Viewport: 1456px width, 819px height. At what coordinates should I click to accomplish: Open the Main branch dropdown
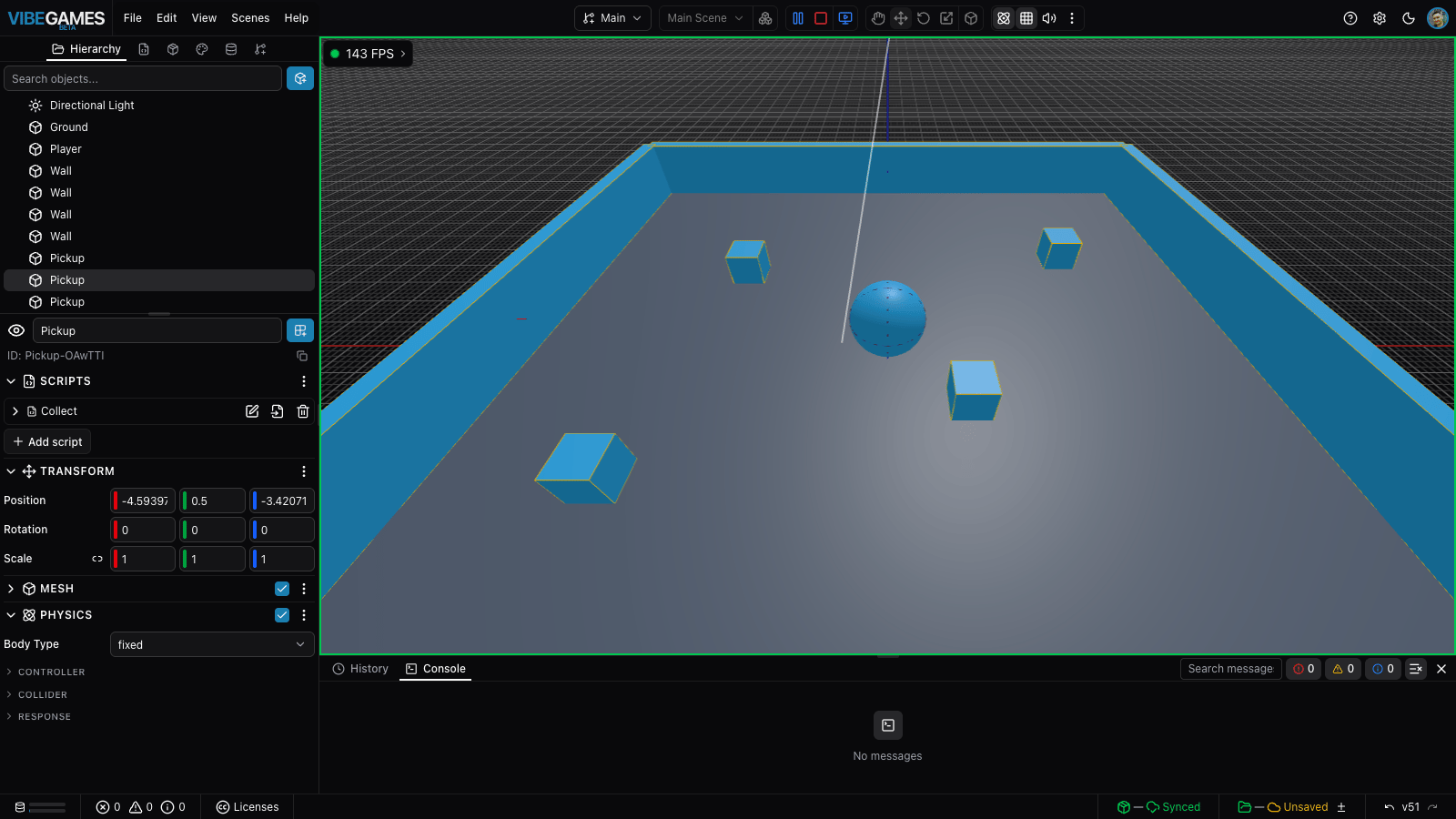click(612, 18)
